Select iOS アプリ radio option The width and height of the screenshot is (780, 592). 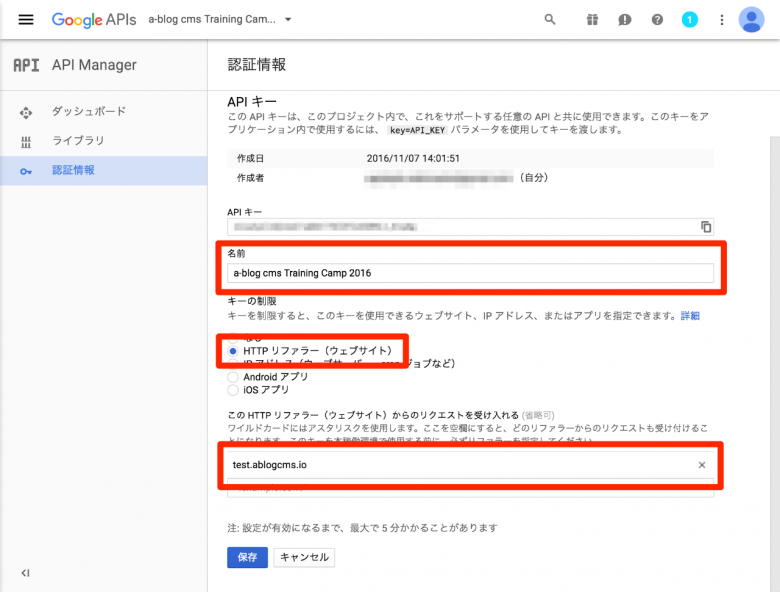234,390
